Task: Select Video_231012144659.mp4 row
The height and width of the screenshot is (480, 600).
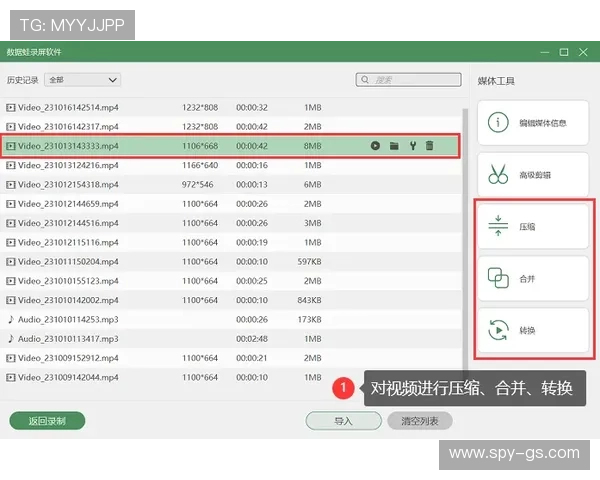Action: coord(231,204)
